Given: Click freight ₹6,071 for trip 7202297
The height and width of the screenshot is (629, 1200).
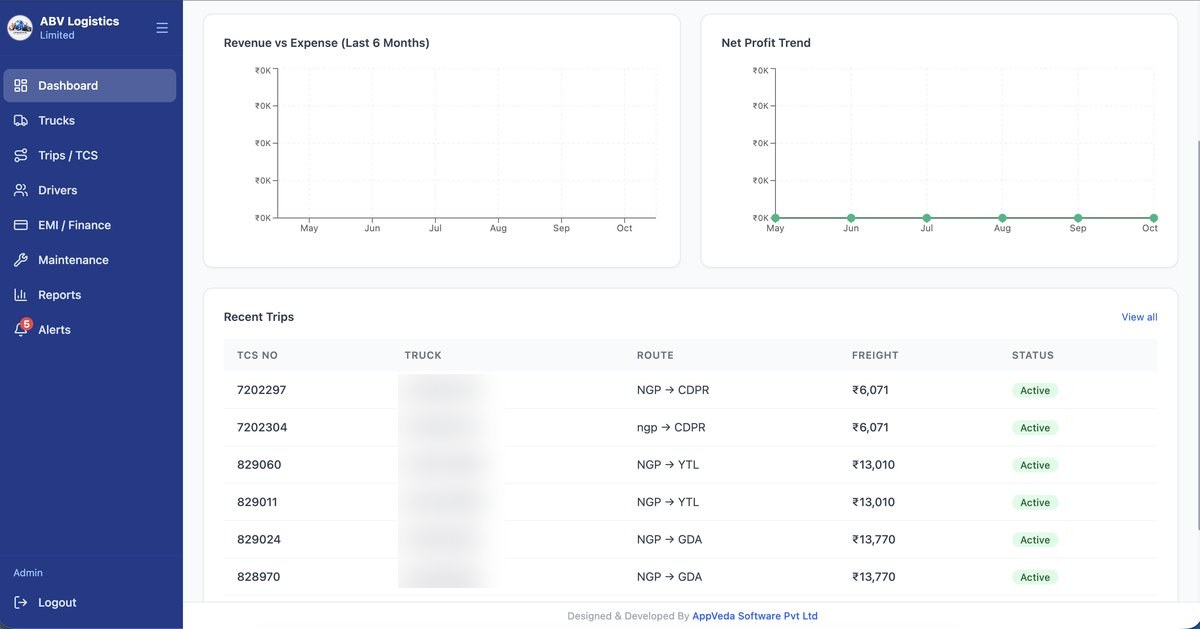Looking at the screenshot, I should tap(870, 390).
